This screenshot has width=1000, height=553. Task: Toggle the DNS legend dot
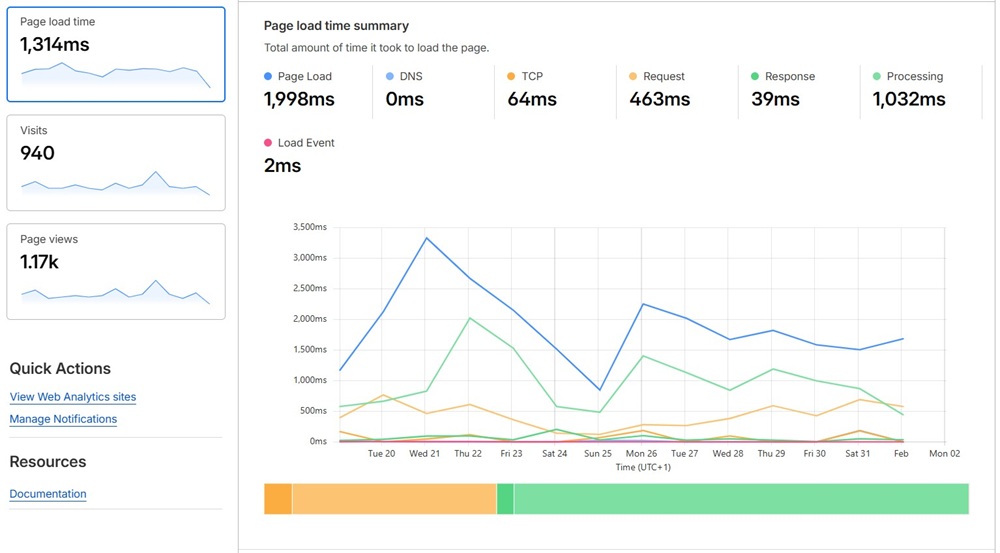point(390,76)
